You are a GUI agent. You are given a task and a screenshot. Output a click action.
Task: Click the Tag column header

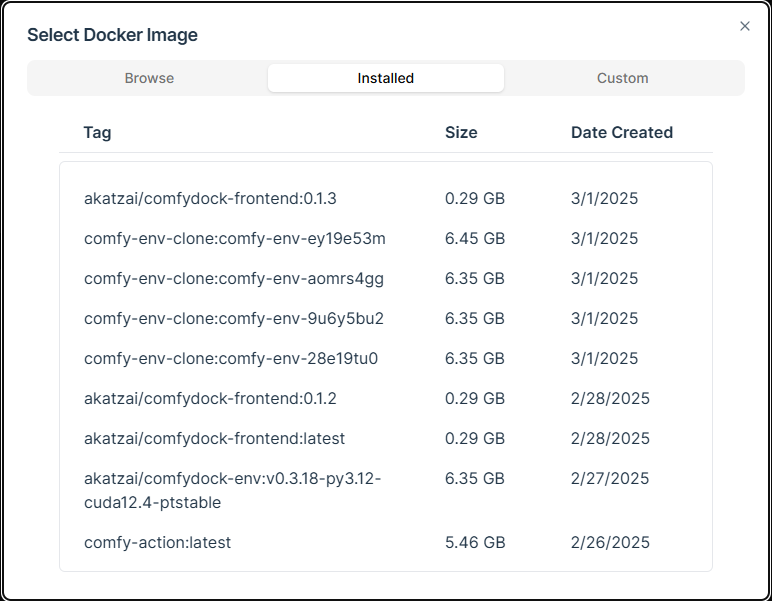tap(97, 132)
